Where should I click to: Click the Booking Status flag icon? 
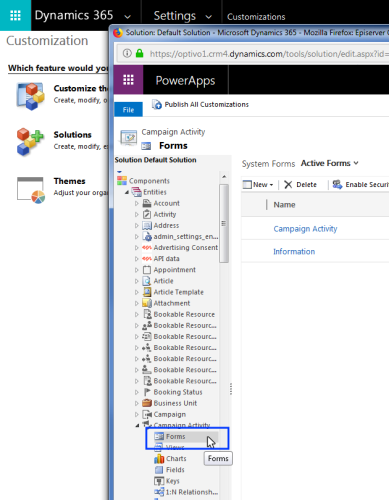click(147, 392)
